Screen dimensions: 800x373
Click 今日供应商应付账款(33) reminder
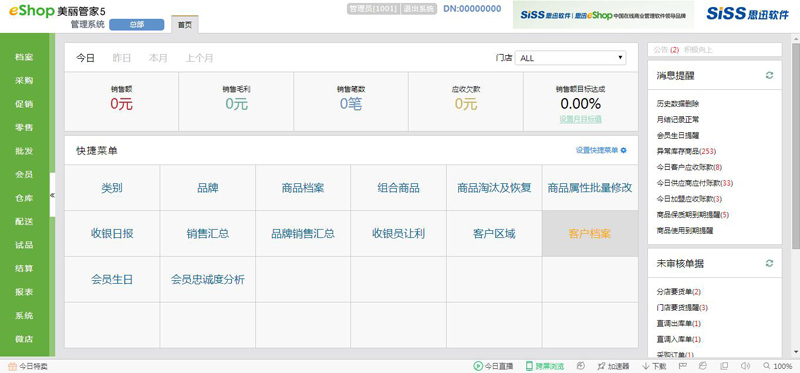pos(694,183)
